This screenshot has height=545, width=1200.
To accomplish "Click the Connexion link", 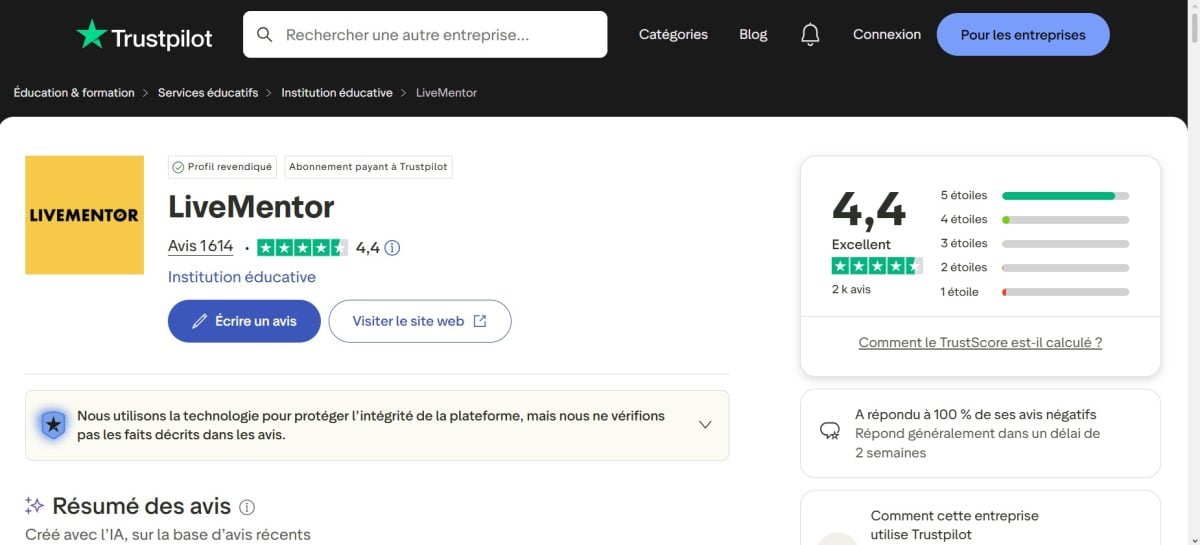I will tap(887, 35).
